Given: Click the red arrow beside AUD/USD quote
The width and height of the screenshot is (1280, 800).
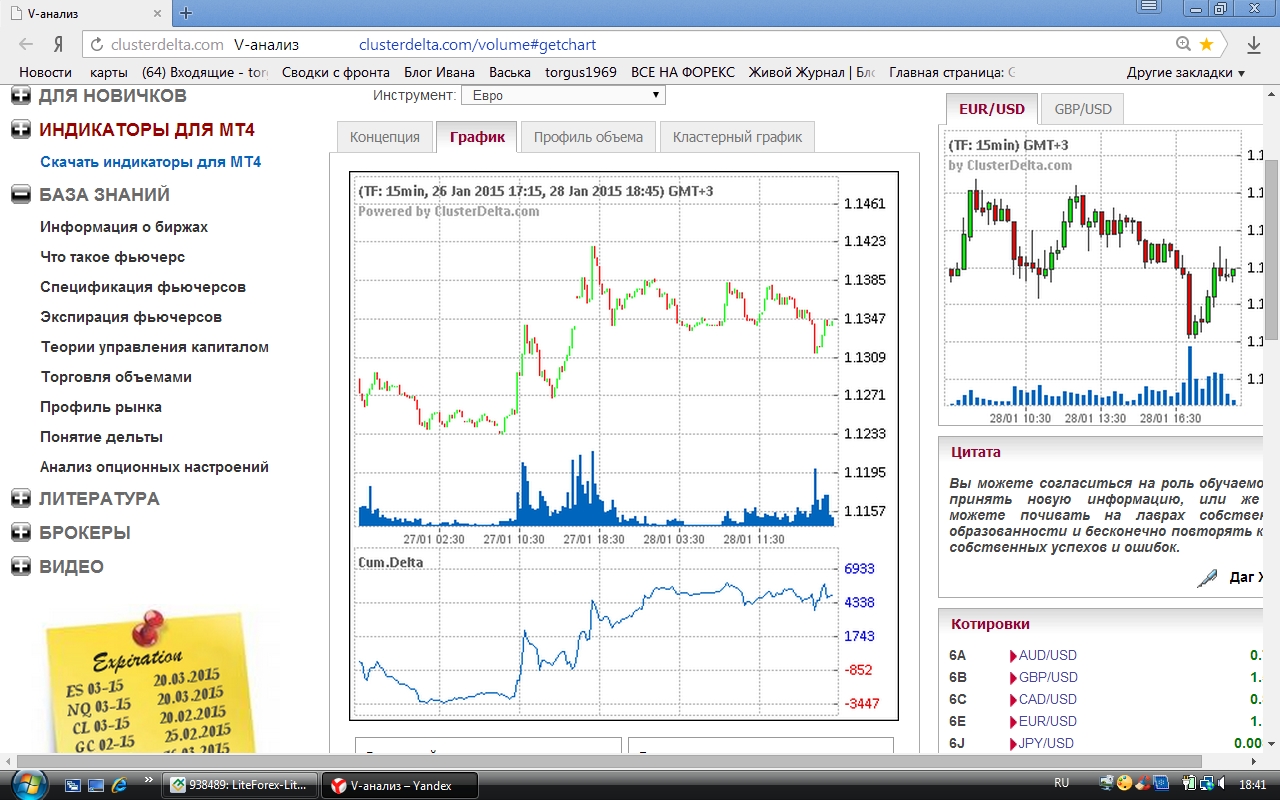Looking at the screenshot, I should (1013, 655).
